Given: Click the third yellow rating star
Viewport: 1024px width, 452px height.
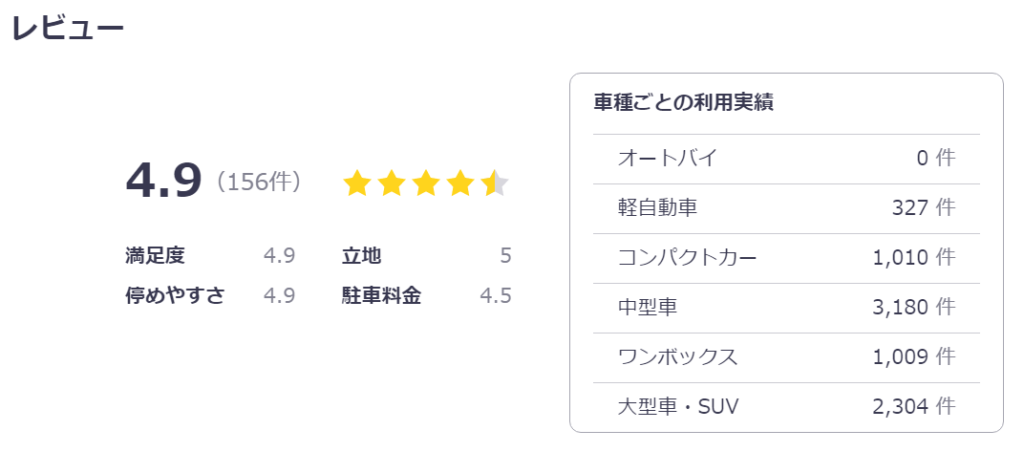Looking at the screenshot, I should (x=427, y=183).
